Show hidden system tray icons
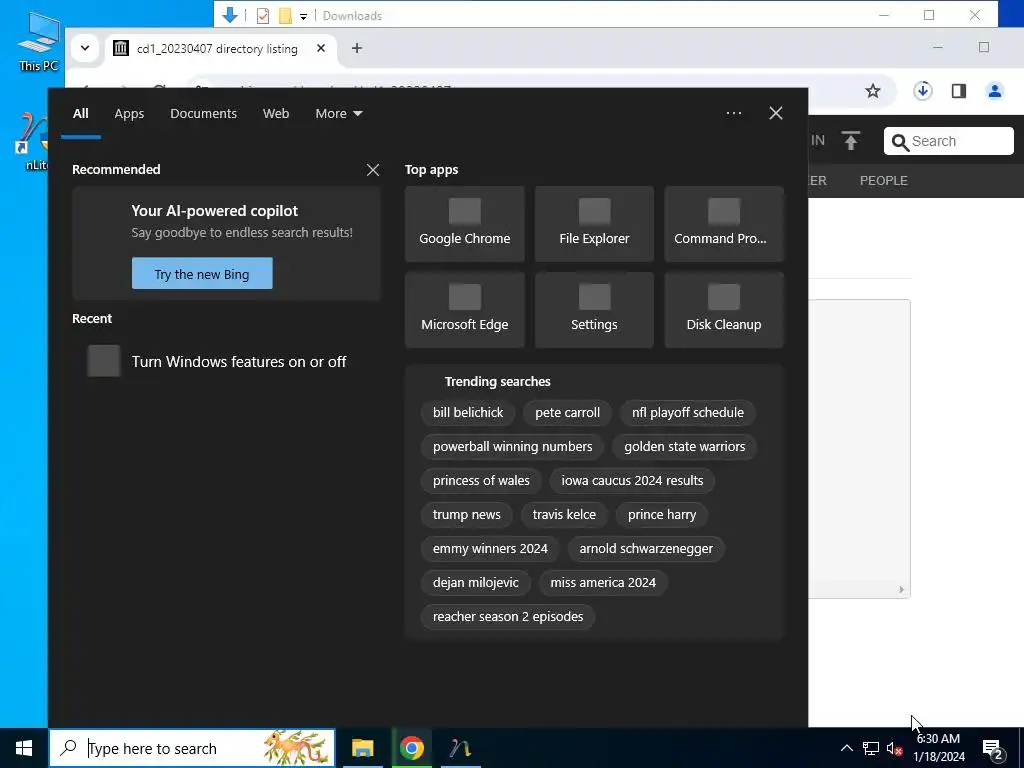This screenshot has width=1024, height=768. [846, 748]
